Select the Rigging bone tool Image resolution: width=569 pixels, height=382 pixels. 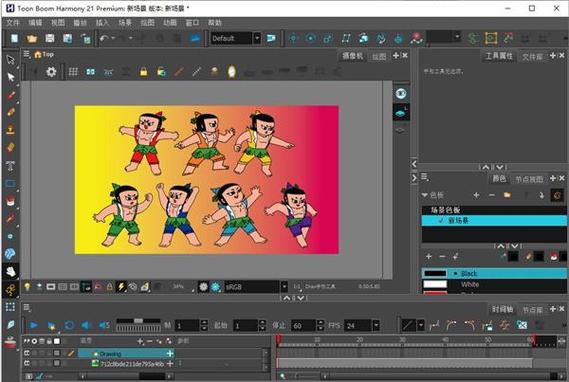(x=11, y=289)
